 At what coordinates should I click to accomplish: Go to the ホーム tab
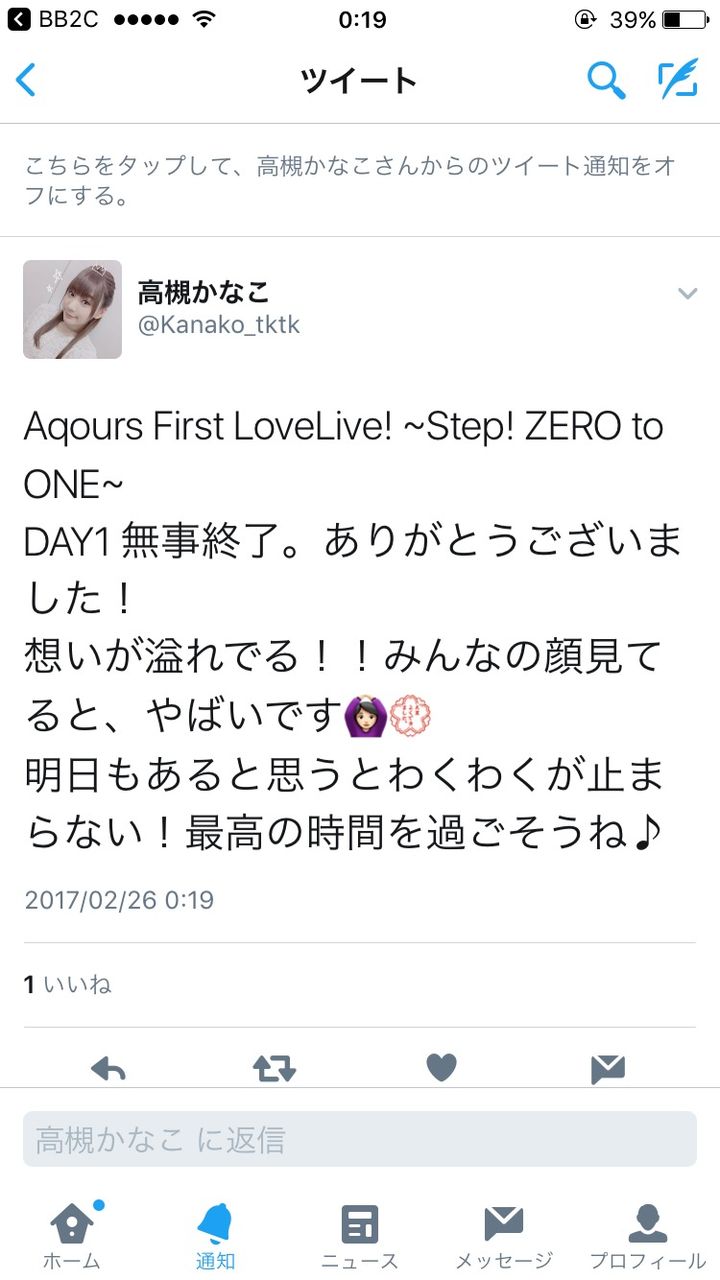(x=72, y=1235)
